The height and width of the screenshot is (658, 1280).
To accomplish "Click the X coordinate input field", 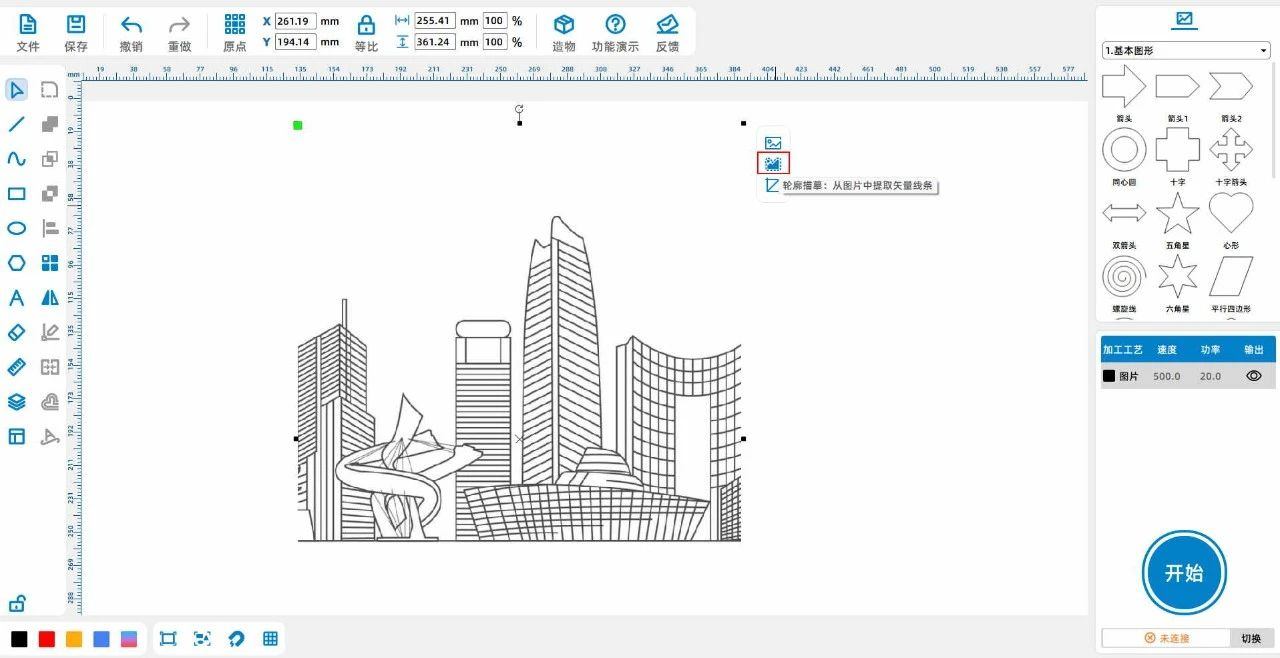I will click(296, 21).
